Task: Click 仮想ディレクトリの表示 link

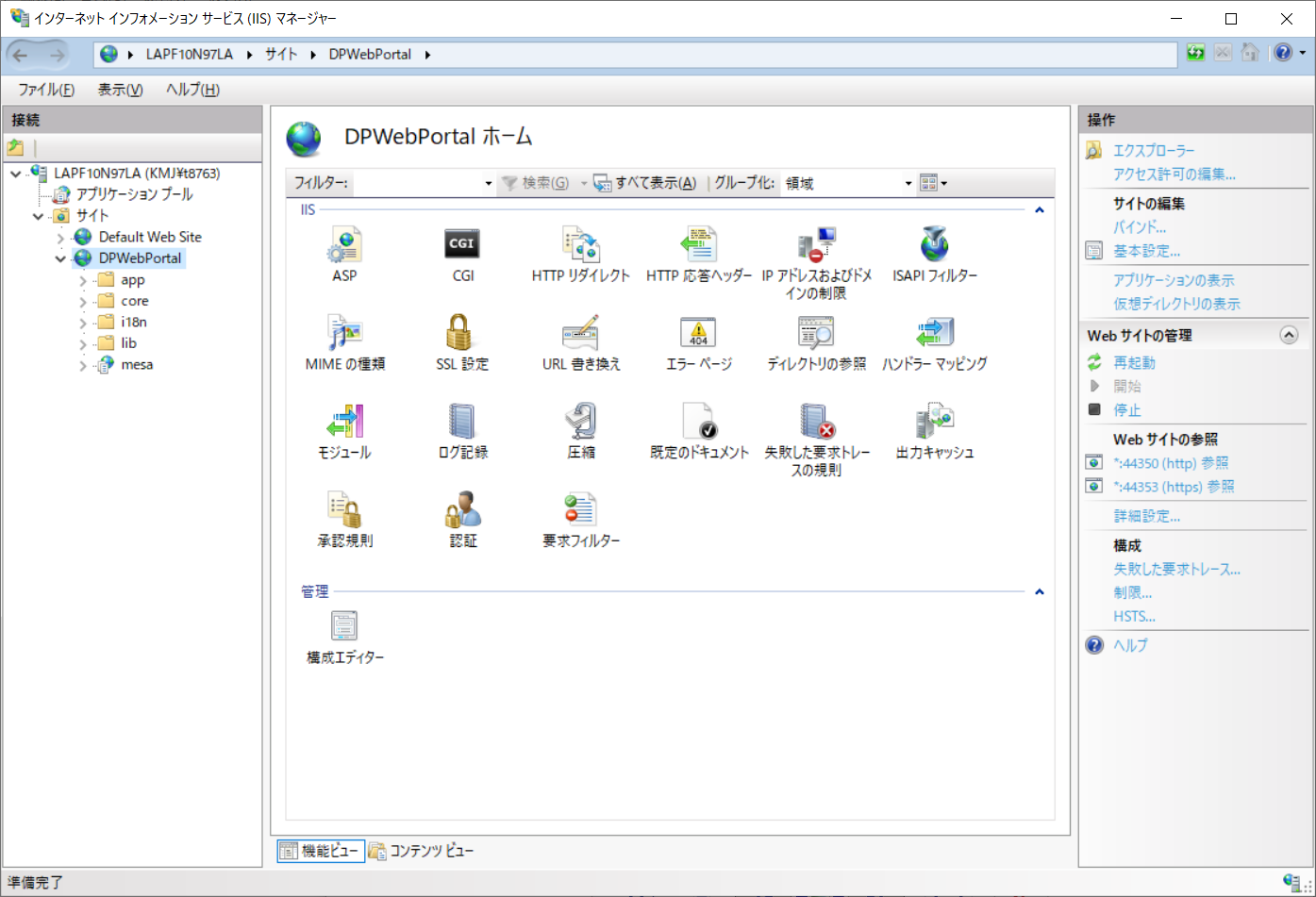Action: (x=1176, y=304)
